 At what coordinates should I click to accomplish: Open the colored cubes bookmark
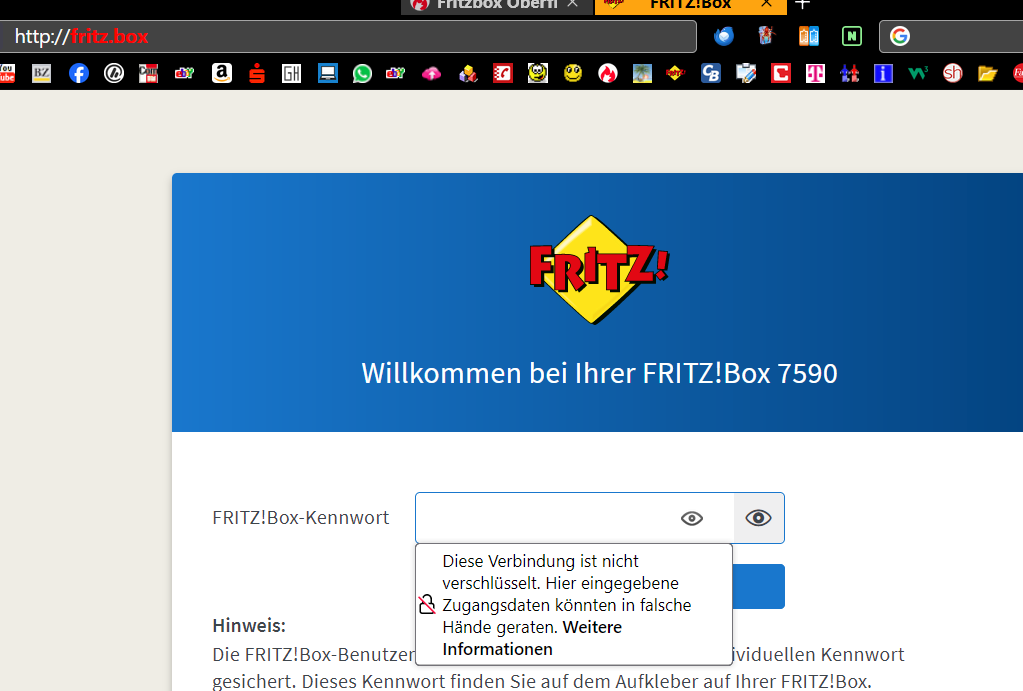(468, 73)
